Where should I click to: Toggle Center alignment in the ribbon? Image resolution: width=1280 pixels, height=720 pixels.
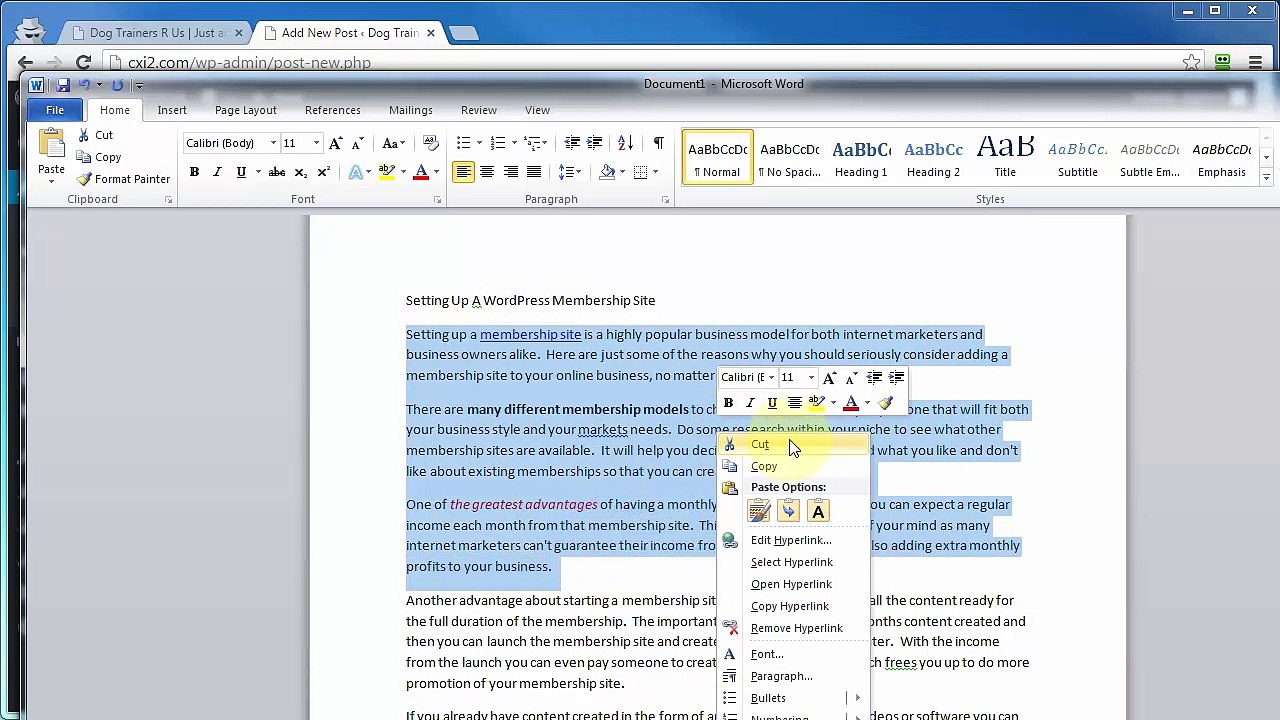point(487,172)
